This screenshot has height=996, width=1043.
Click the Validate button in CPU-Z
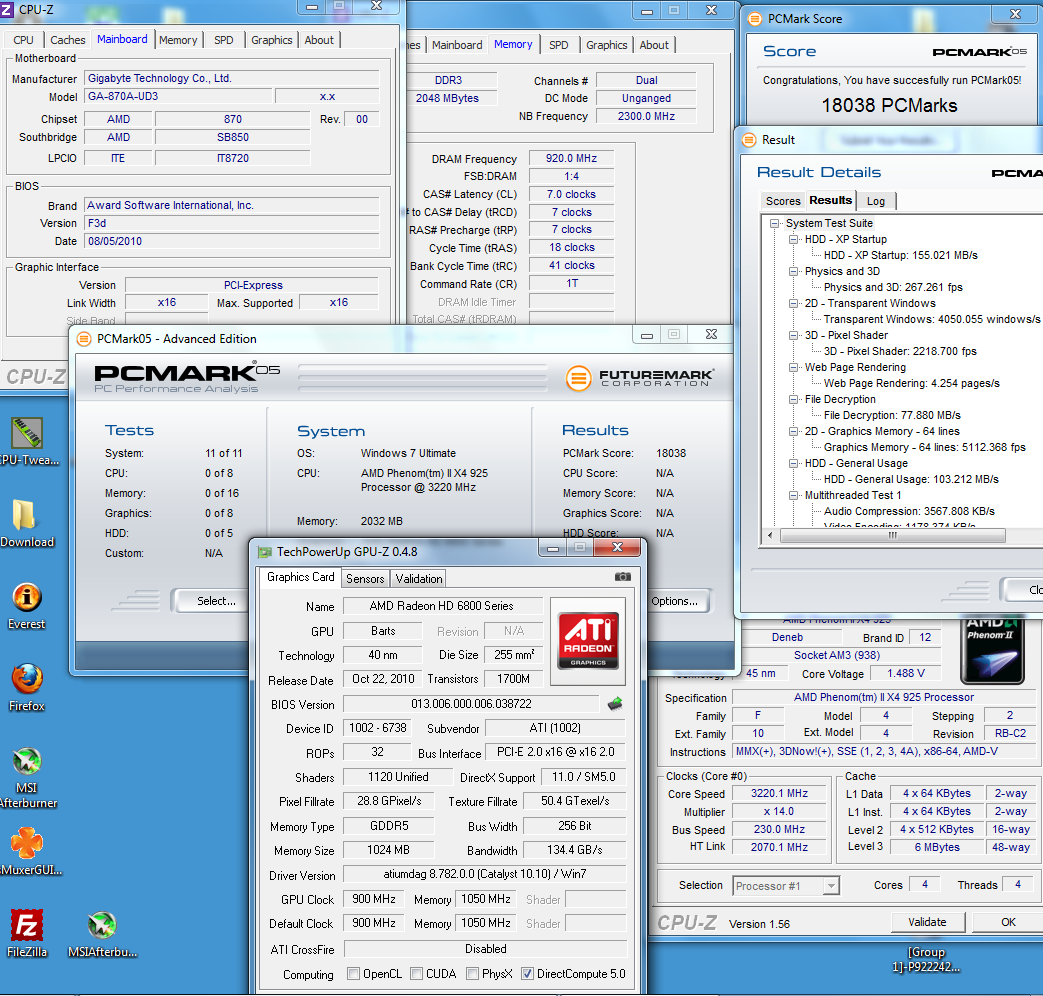[927, 921]
